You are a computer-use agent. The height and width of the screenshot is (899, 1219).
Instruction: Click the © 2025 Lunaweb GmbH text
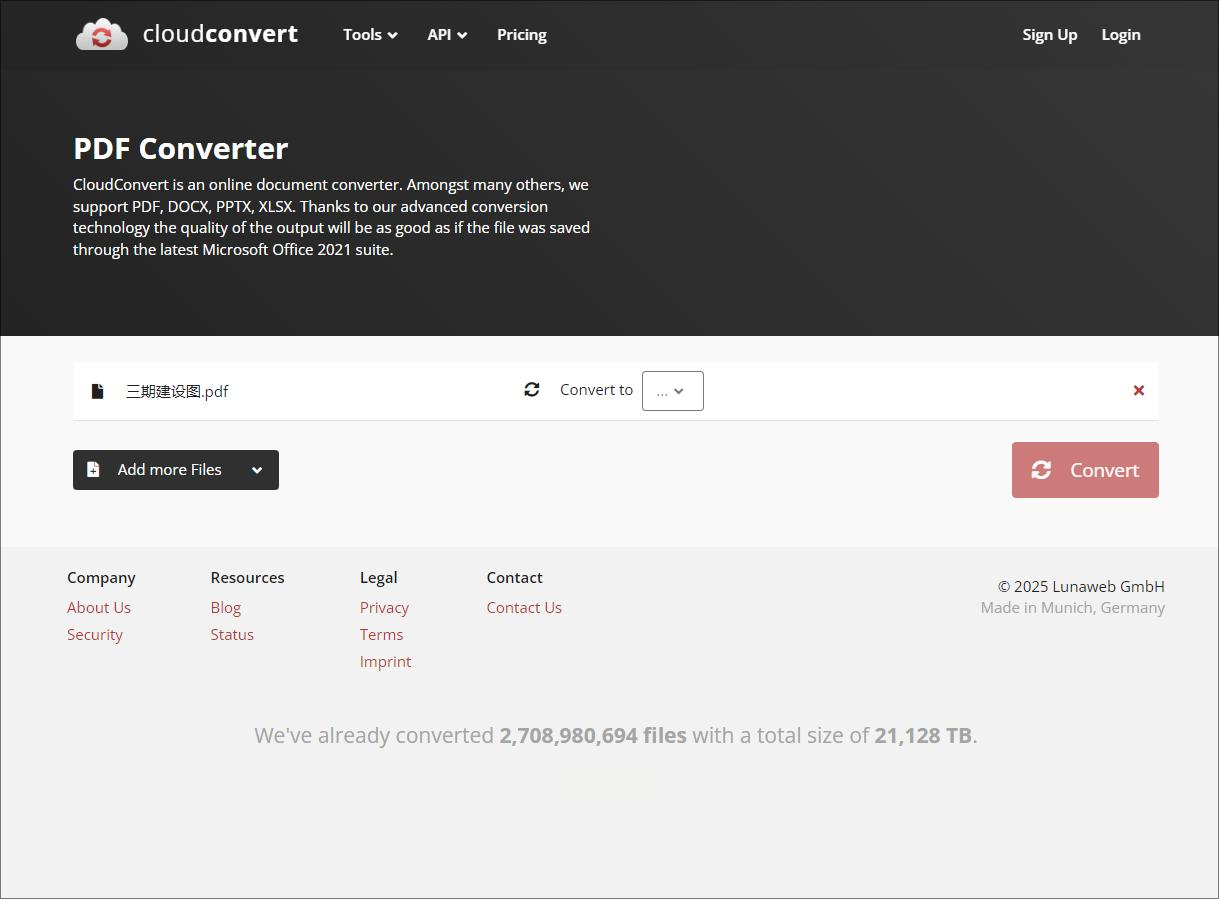(1081, 586)
